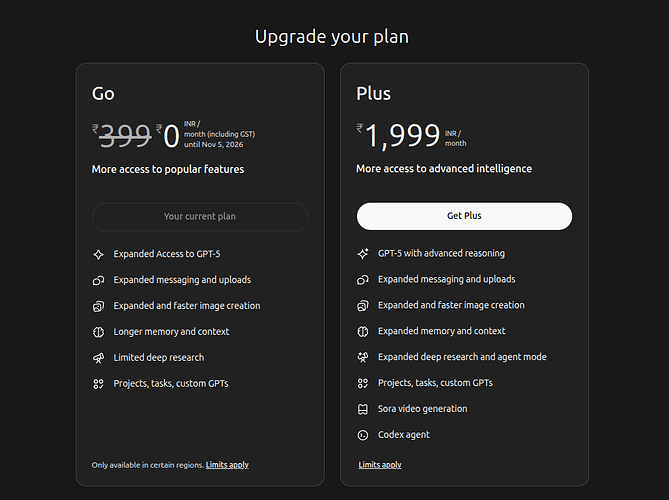
Task: Click the Sora video generation icon
Action: pos(363,409)
